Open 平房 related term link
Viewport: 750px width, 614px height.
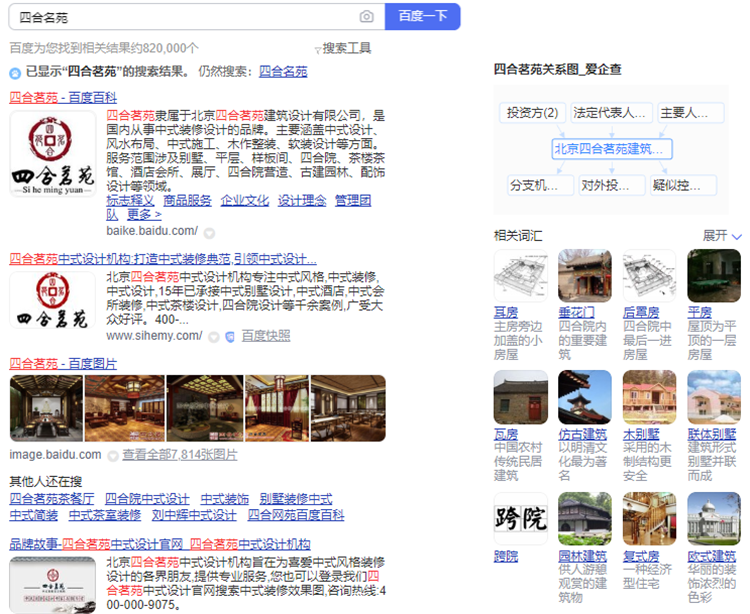click(699, 313)
